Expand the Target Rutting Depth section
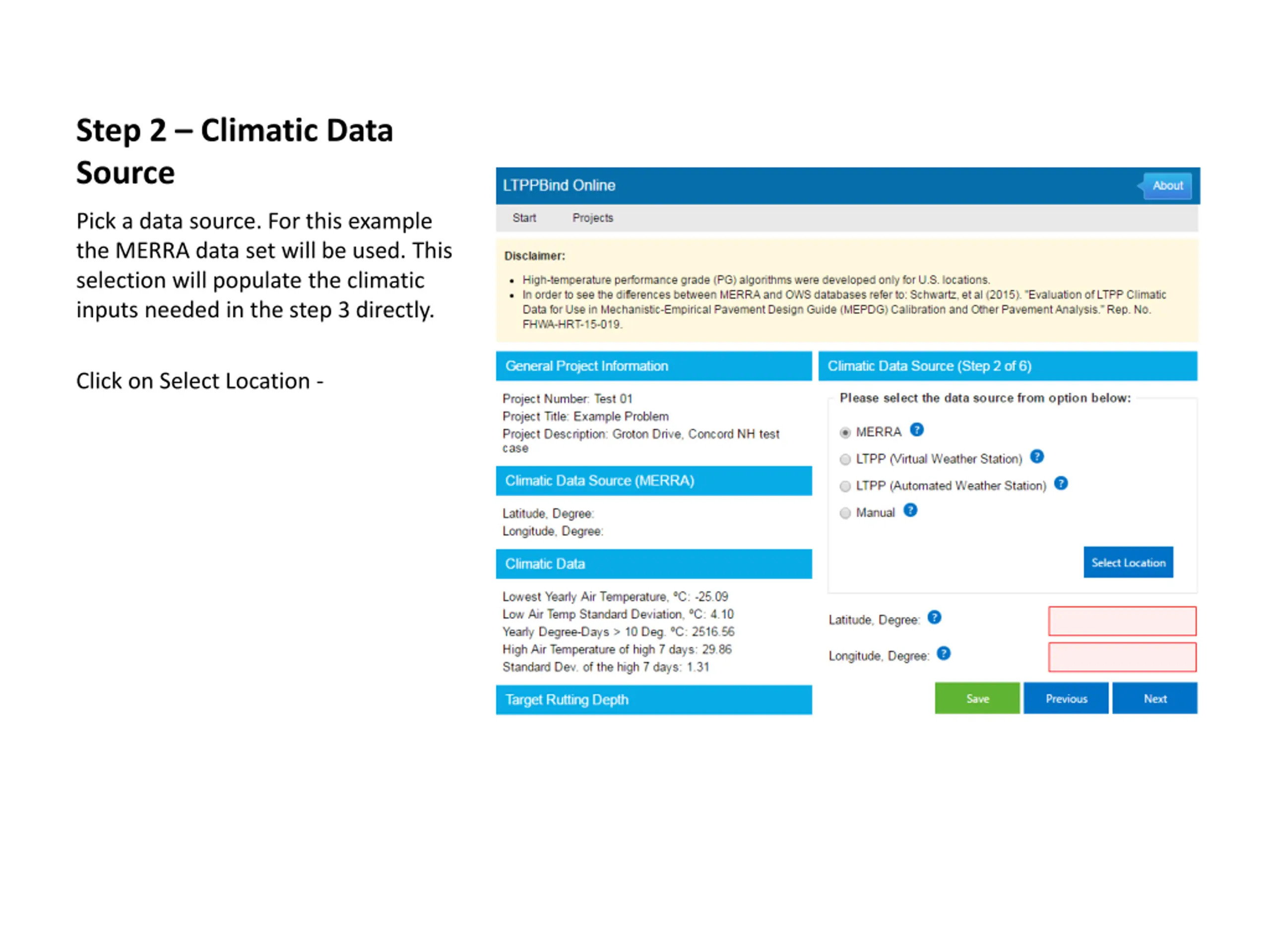The image size is (1270, 952). 653,700
